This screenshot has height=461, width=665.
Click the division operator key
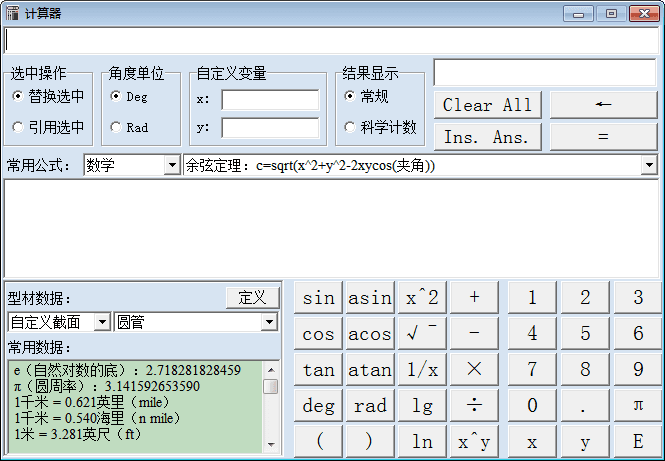tap(474, 405)
